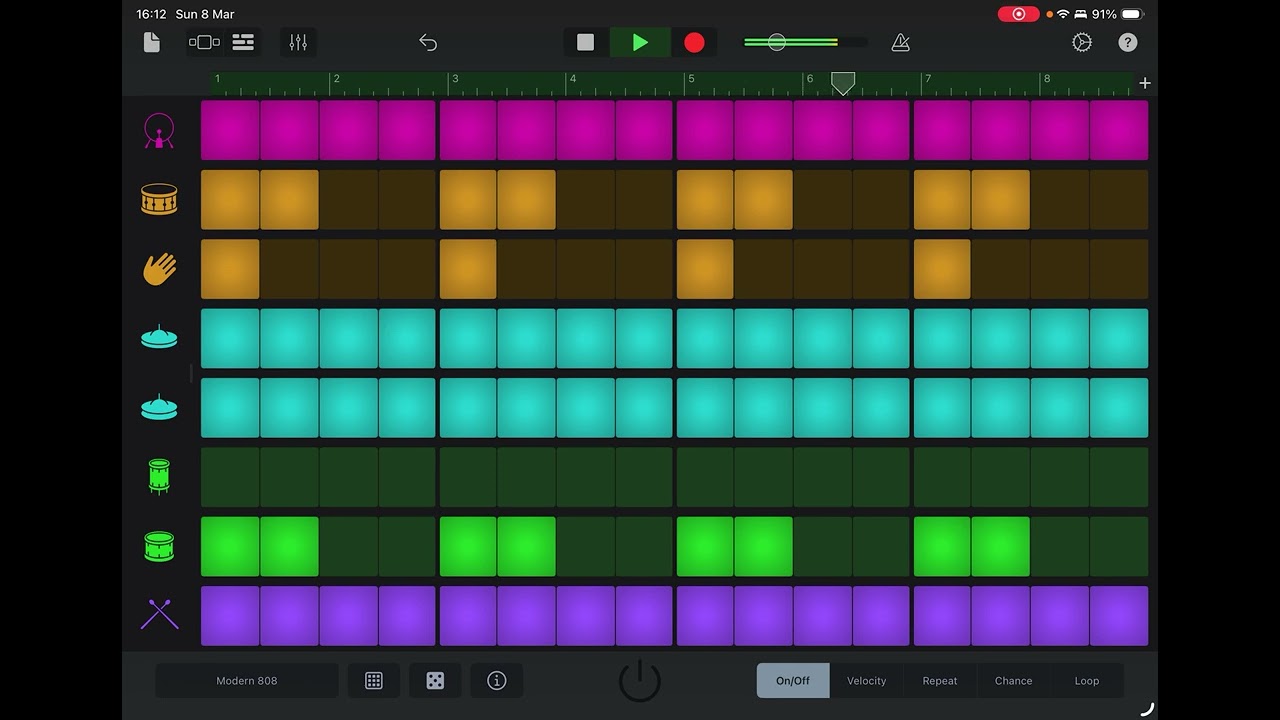This screenshot has width=1280, height=720.
Task: Select the snare drum row icon
Action: (159, 200)
